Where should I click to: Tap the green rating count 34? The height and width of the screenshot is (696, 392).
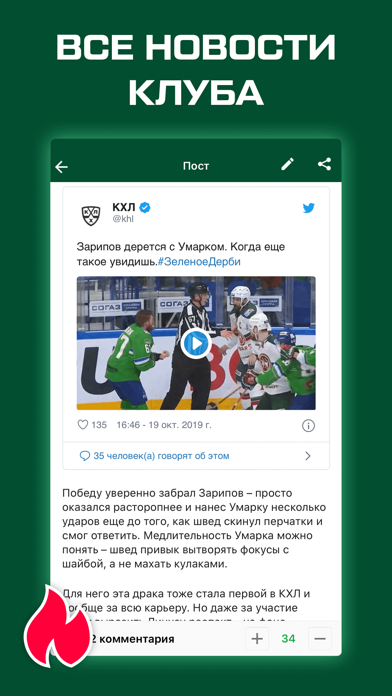288,639
